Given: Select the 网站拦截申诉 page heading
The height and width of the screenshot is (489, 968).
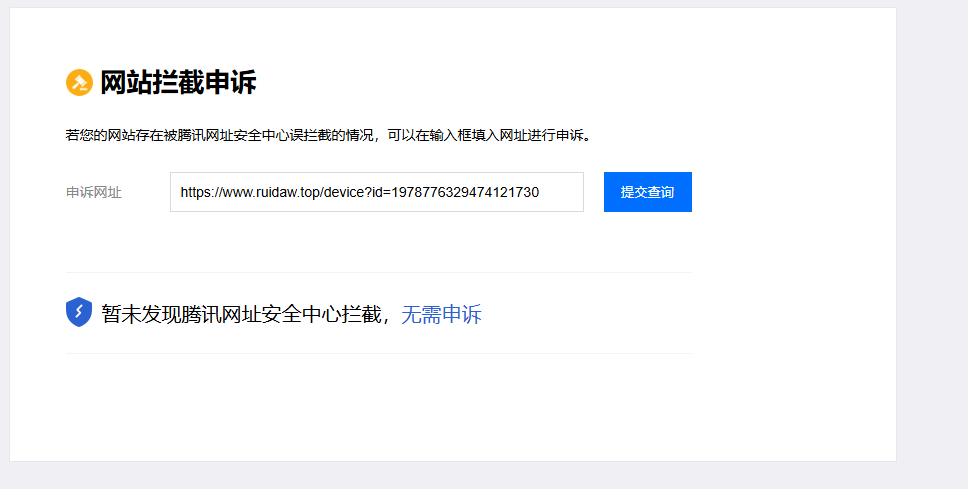Looking at the screenshot, I should click(178, 83).
